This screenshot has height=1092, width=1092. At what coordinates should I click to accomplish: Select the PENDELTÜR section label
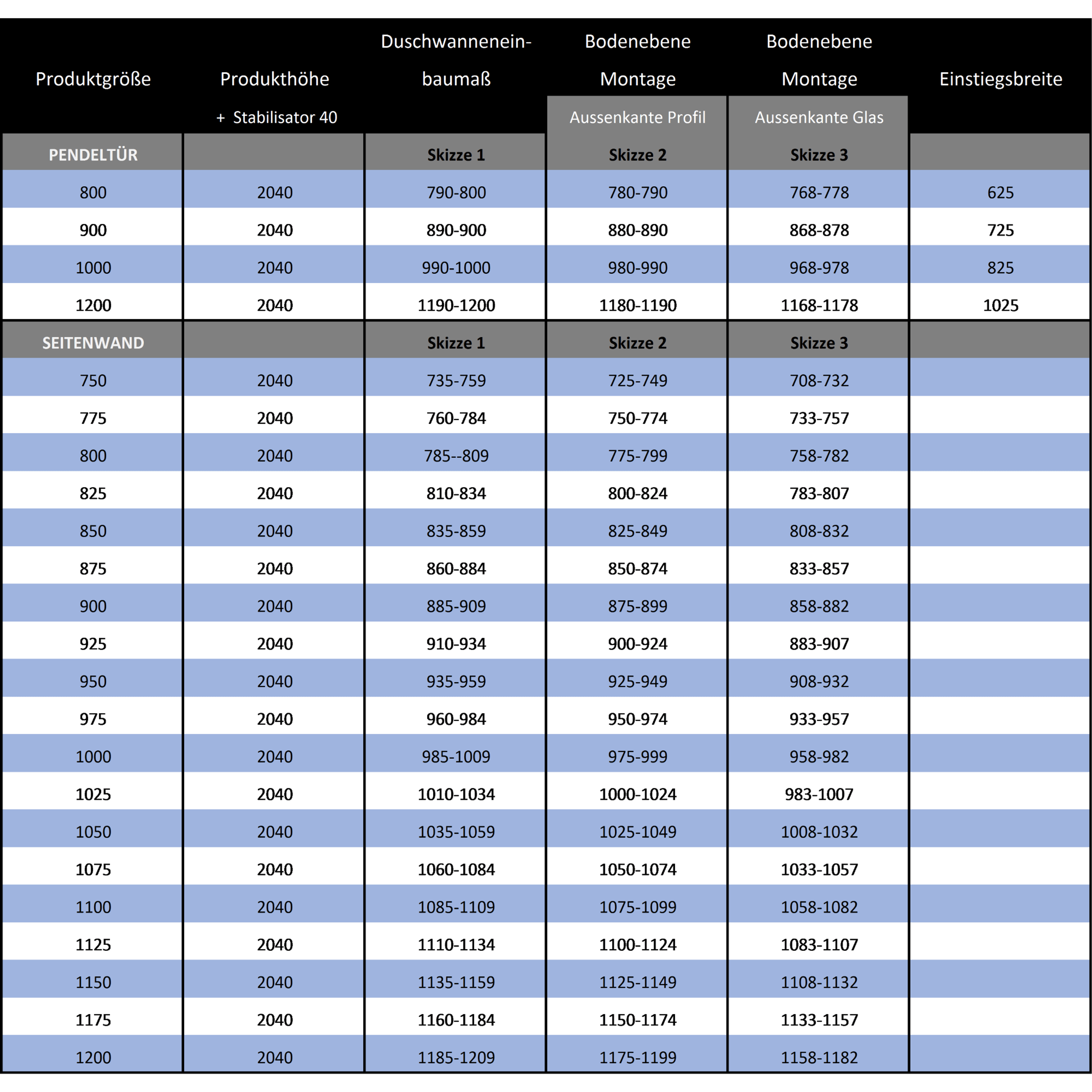click(93, 155)
